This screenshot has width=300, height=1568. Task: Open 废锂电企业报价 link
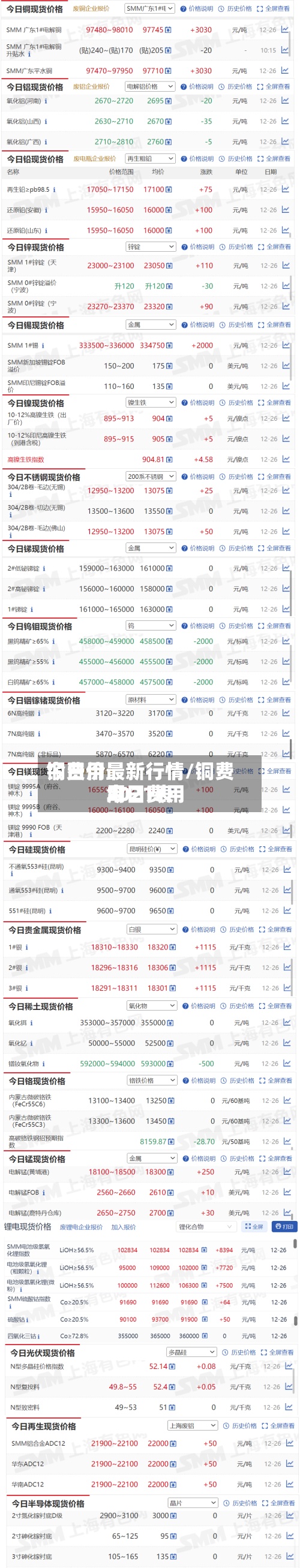(x=81, y=1226)
